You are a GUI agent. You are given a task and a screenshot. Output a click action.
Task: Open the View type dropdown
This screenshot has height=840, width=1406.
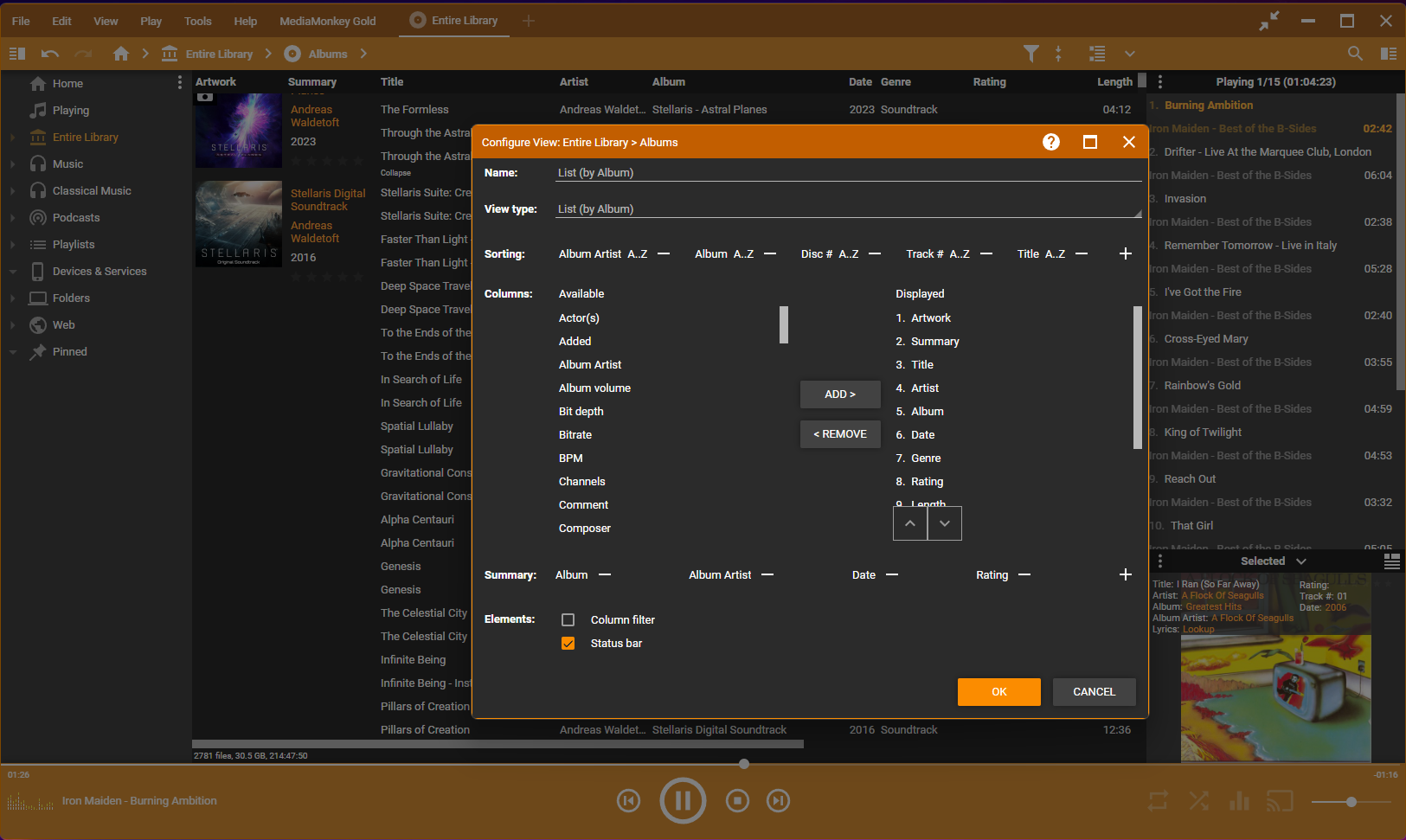tap(848, 208)
